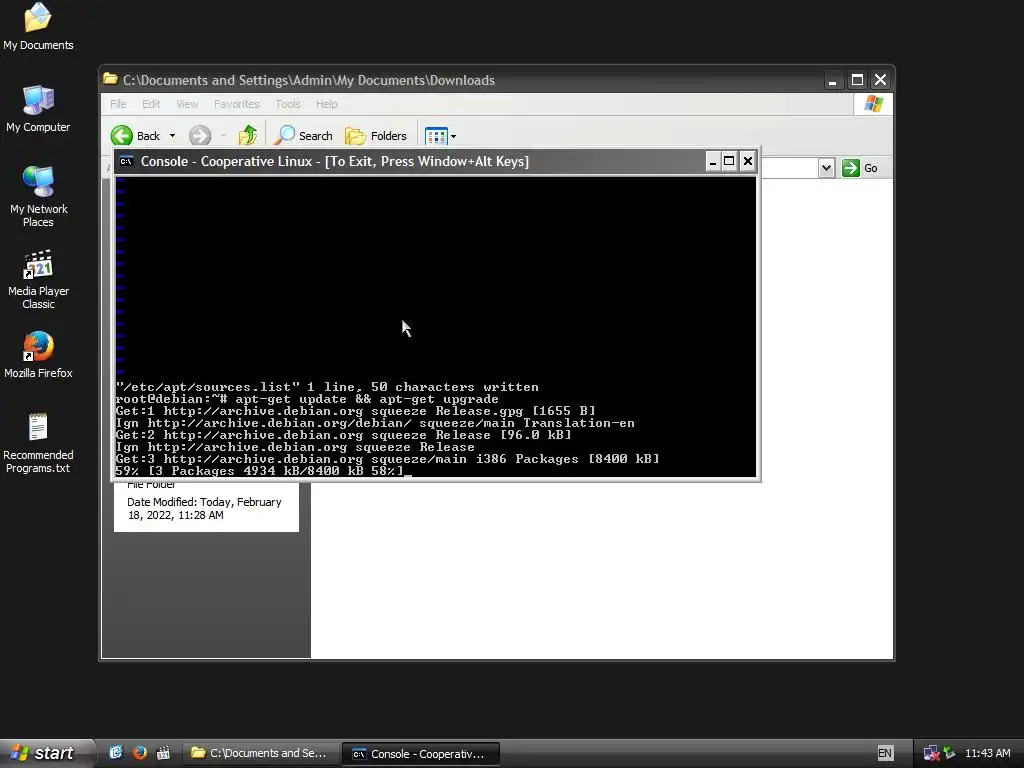Expand the Back history dropdown arrow
1024x768 pixels.
pyautogui.click(x=172, y=136)
